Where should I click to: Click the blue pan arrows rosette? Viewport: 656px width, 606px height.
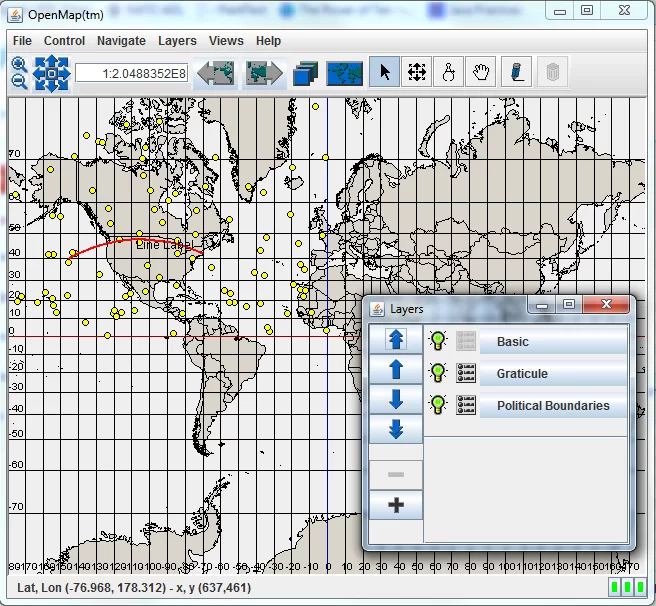[x=51, y=73]
